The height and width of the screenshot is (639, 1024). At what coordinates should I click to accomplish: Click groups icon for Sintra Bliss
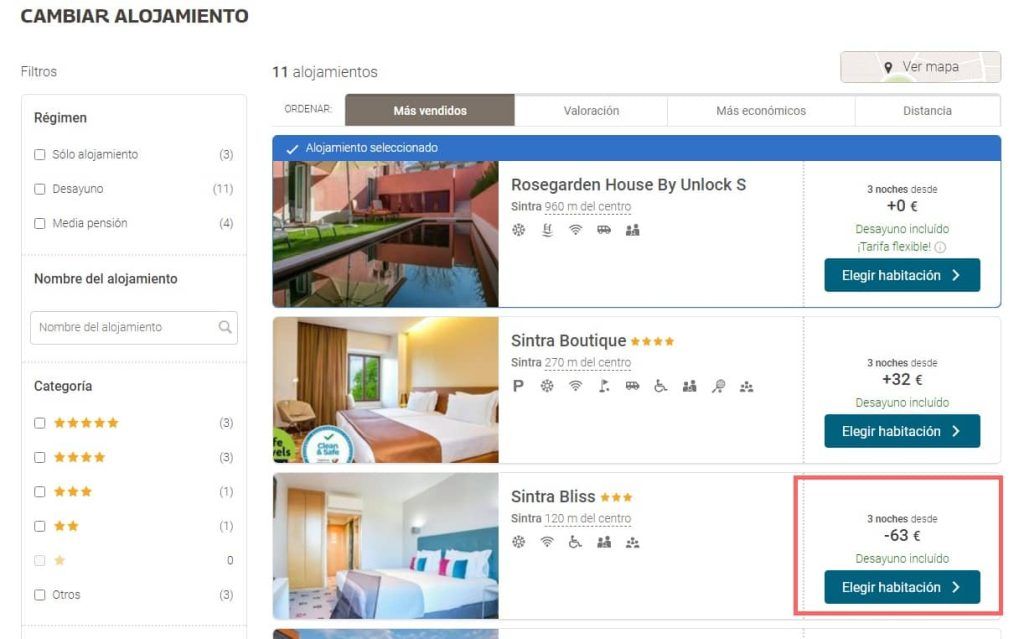click(632, 543)
